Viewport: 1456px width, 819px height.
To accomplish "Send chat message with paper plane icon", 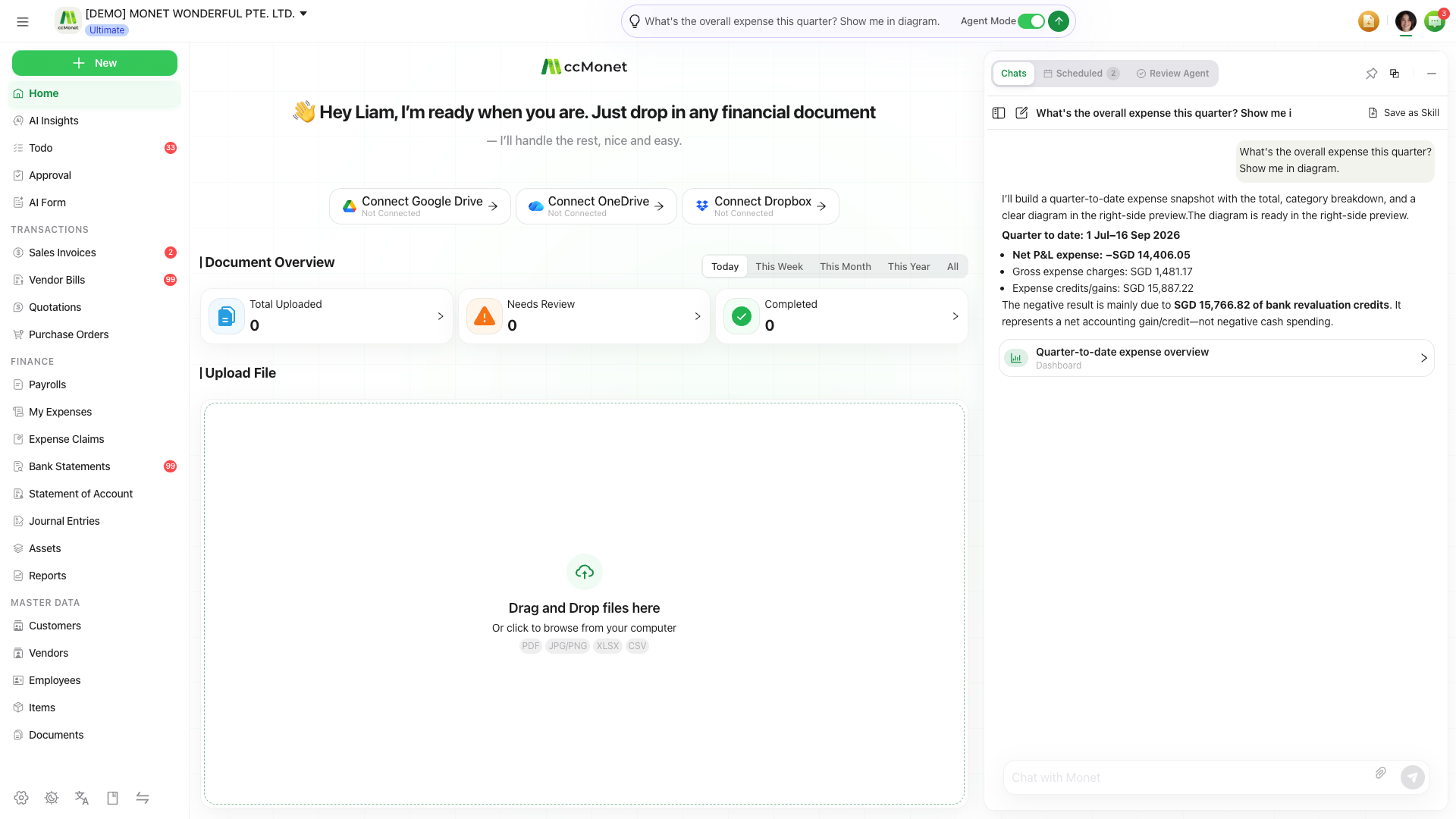I will tap(1413, 777).
